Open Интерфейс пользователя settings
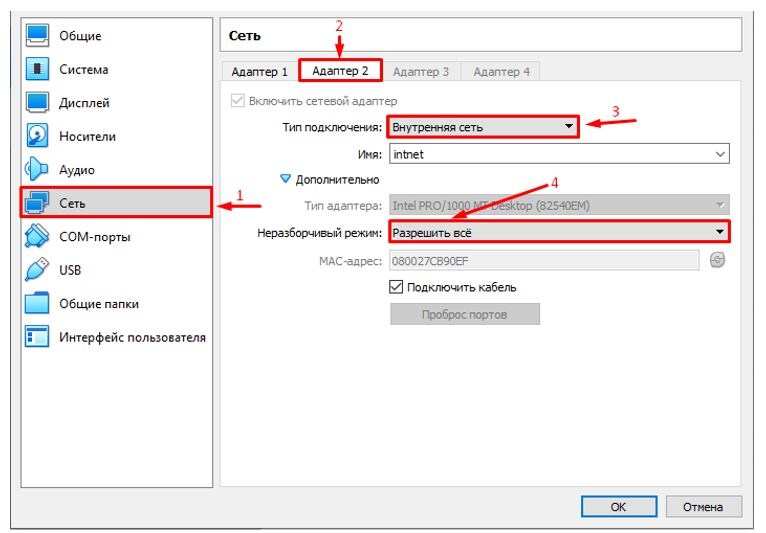The height and width of the screenshot is (533, 766). coord(117,337)
